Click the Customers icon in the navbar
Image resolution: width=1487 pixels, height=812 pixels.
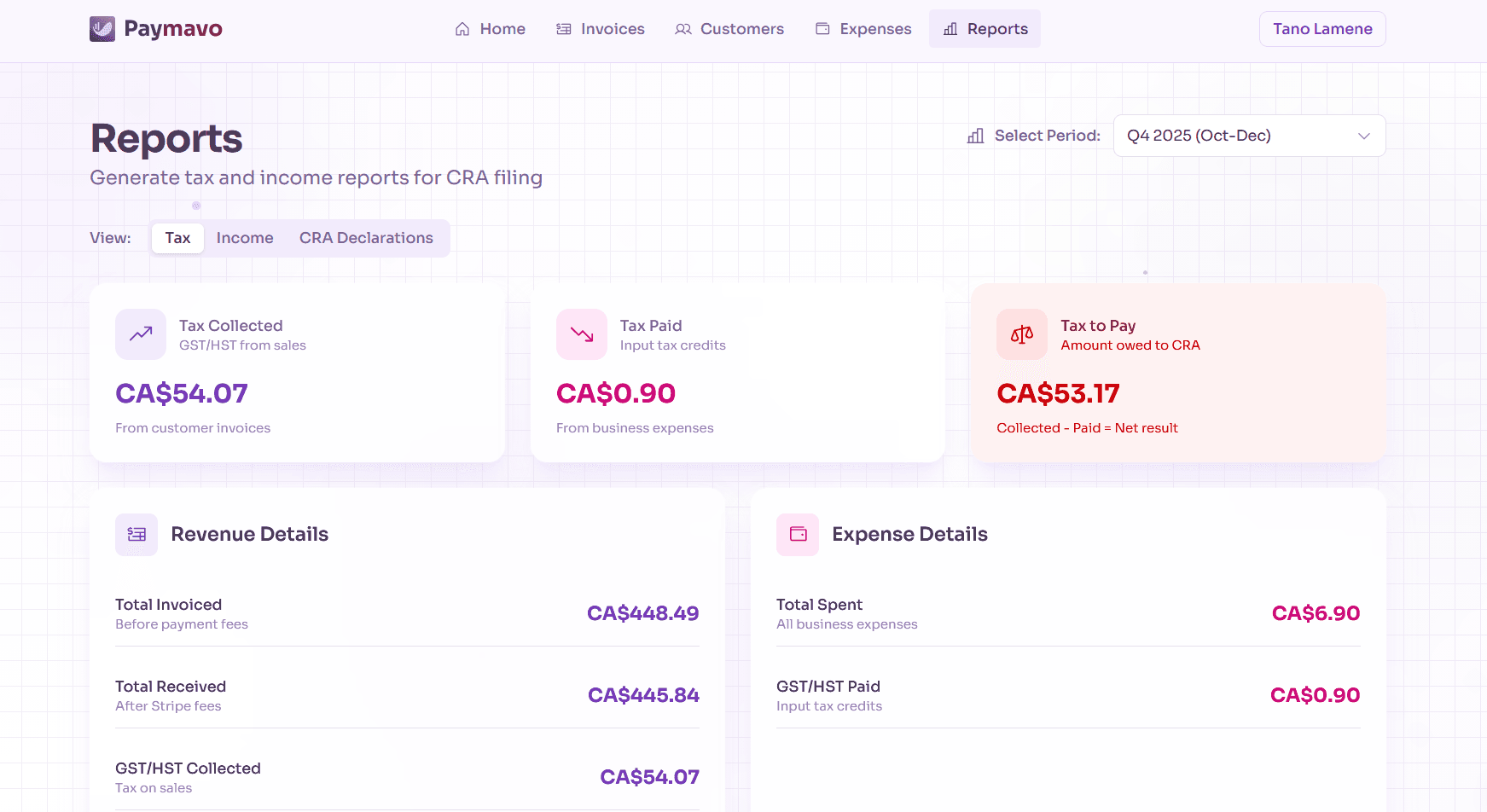click(683, 28)
